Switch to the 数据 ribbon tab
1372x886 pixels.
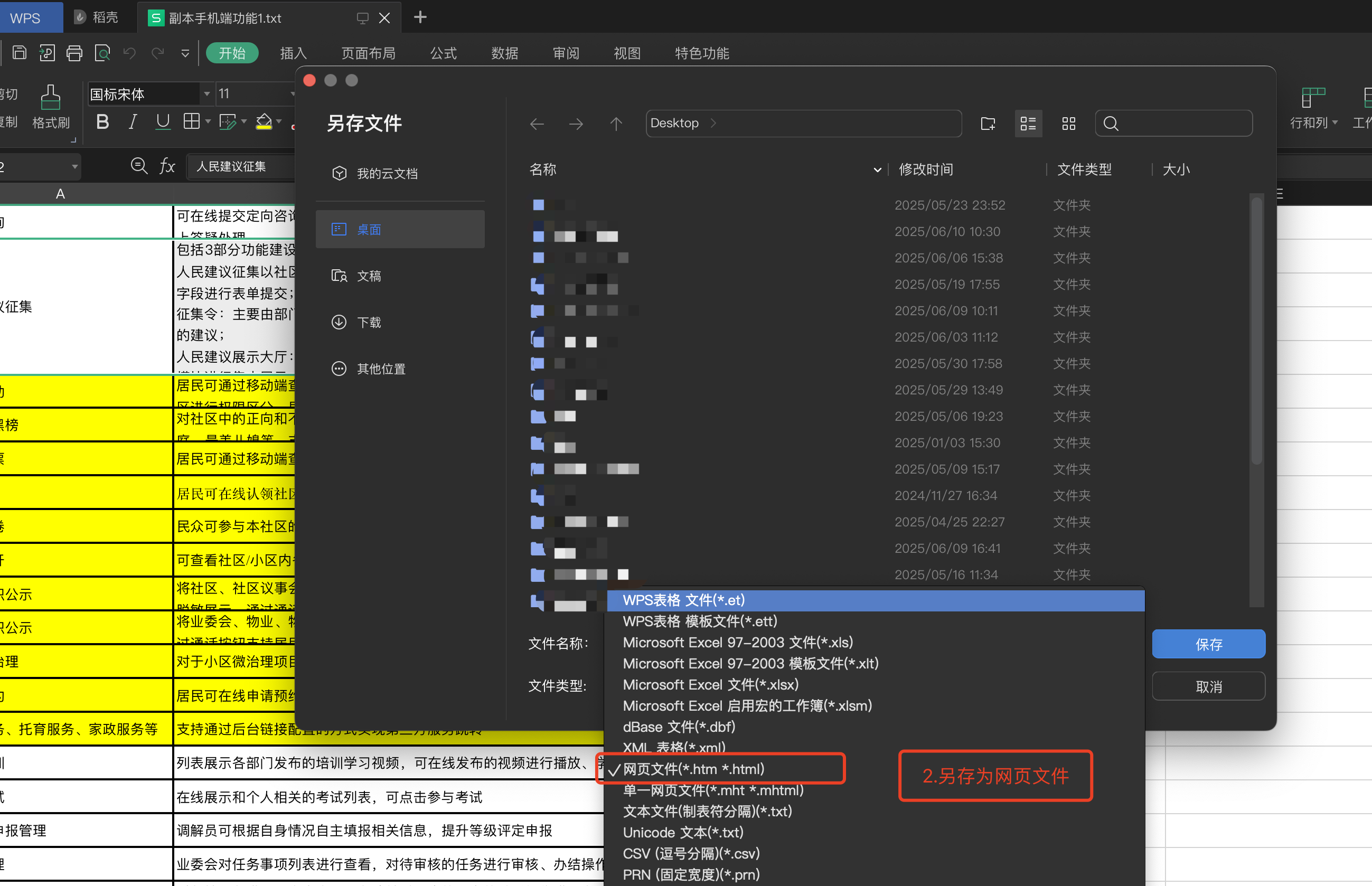[504, 53]
